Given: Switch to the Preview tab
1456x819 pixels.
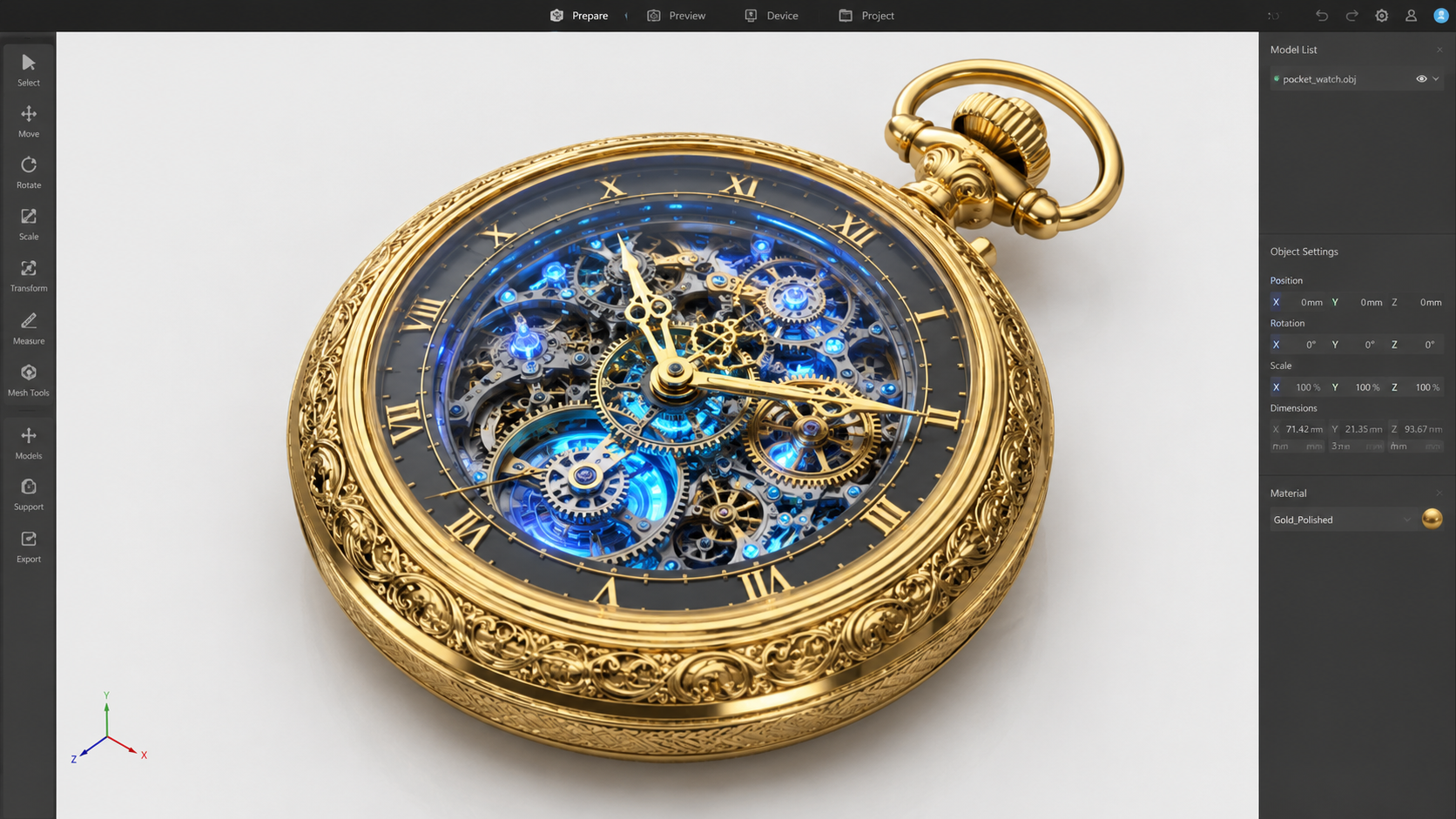Looking at the screenshot, I should [677, 16].
